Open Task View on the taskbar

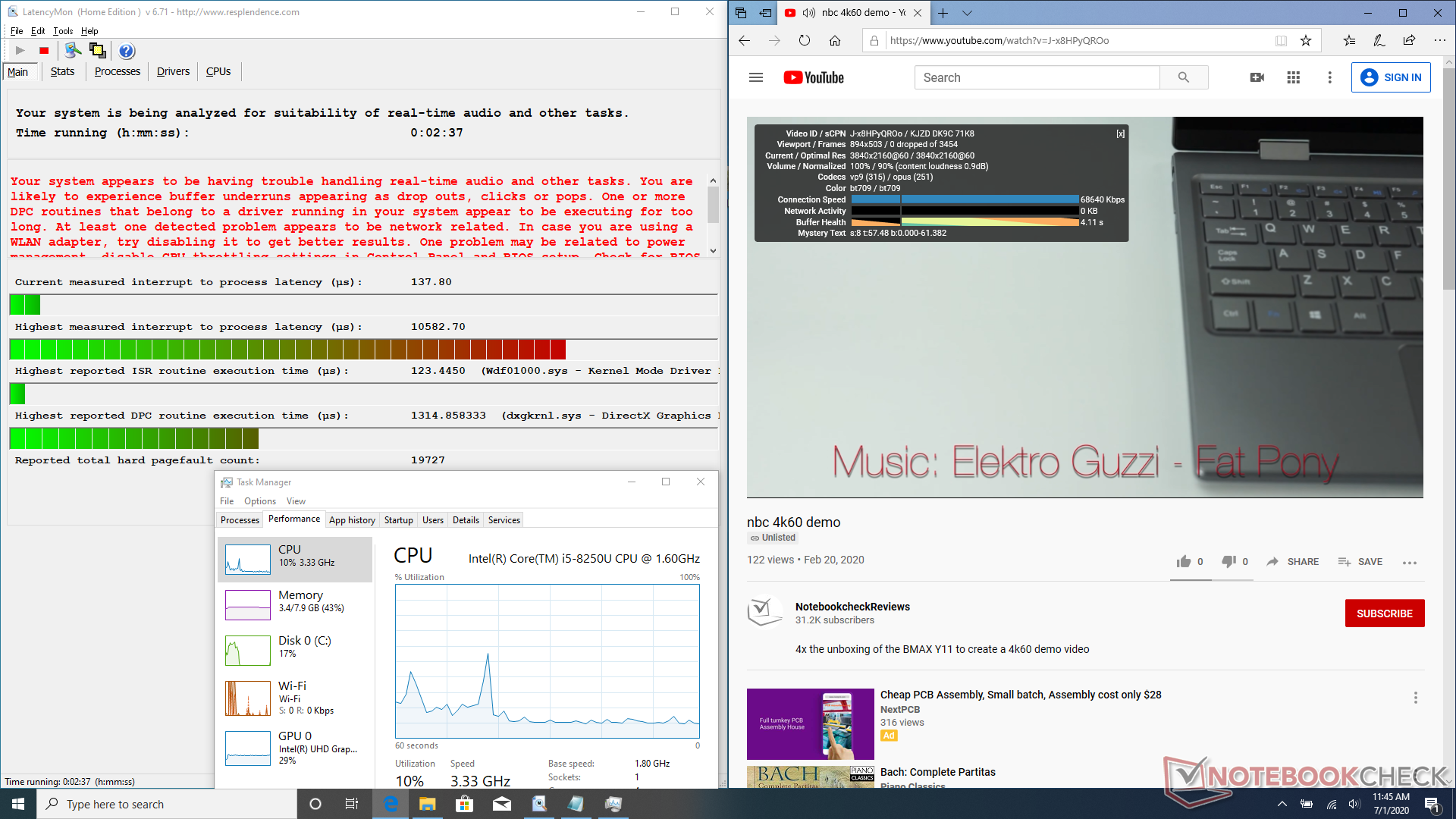tap(352, 804)
